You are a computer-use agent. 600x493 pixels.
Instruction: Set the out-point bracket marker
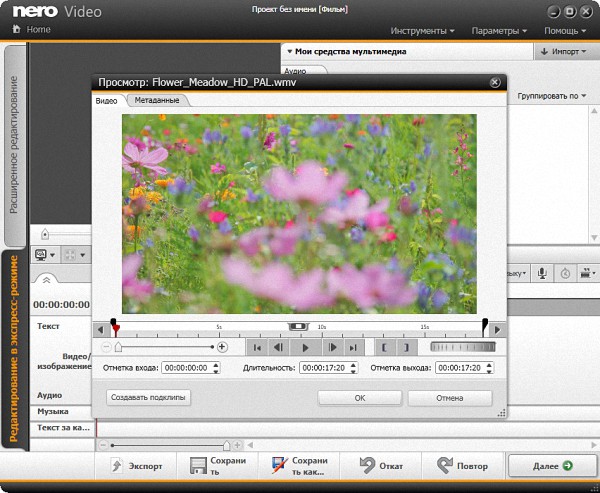[405, 347]
